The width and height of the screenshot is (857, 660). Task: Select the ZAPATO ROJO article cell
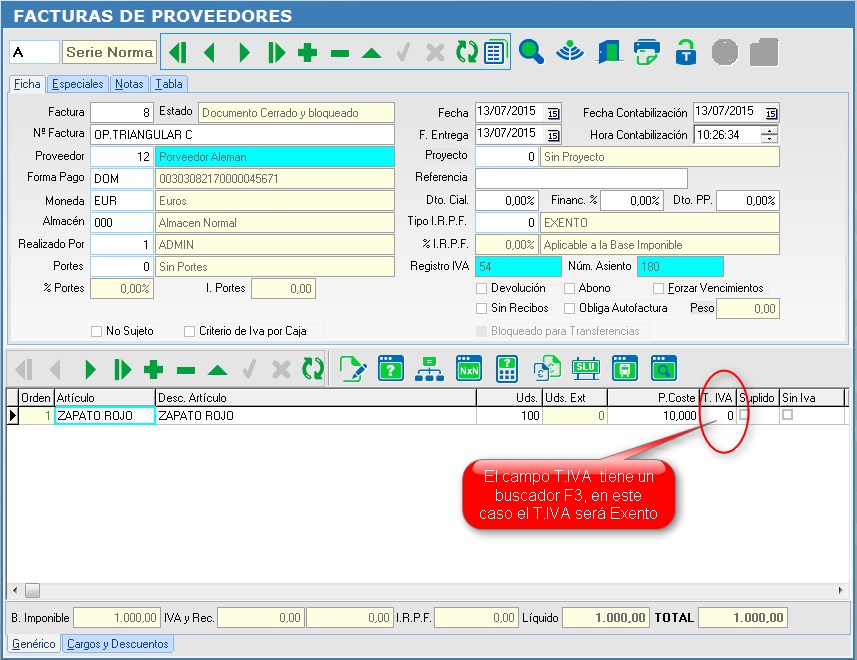(105, 416)
